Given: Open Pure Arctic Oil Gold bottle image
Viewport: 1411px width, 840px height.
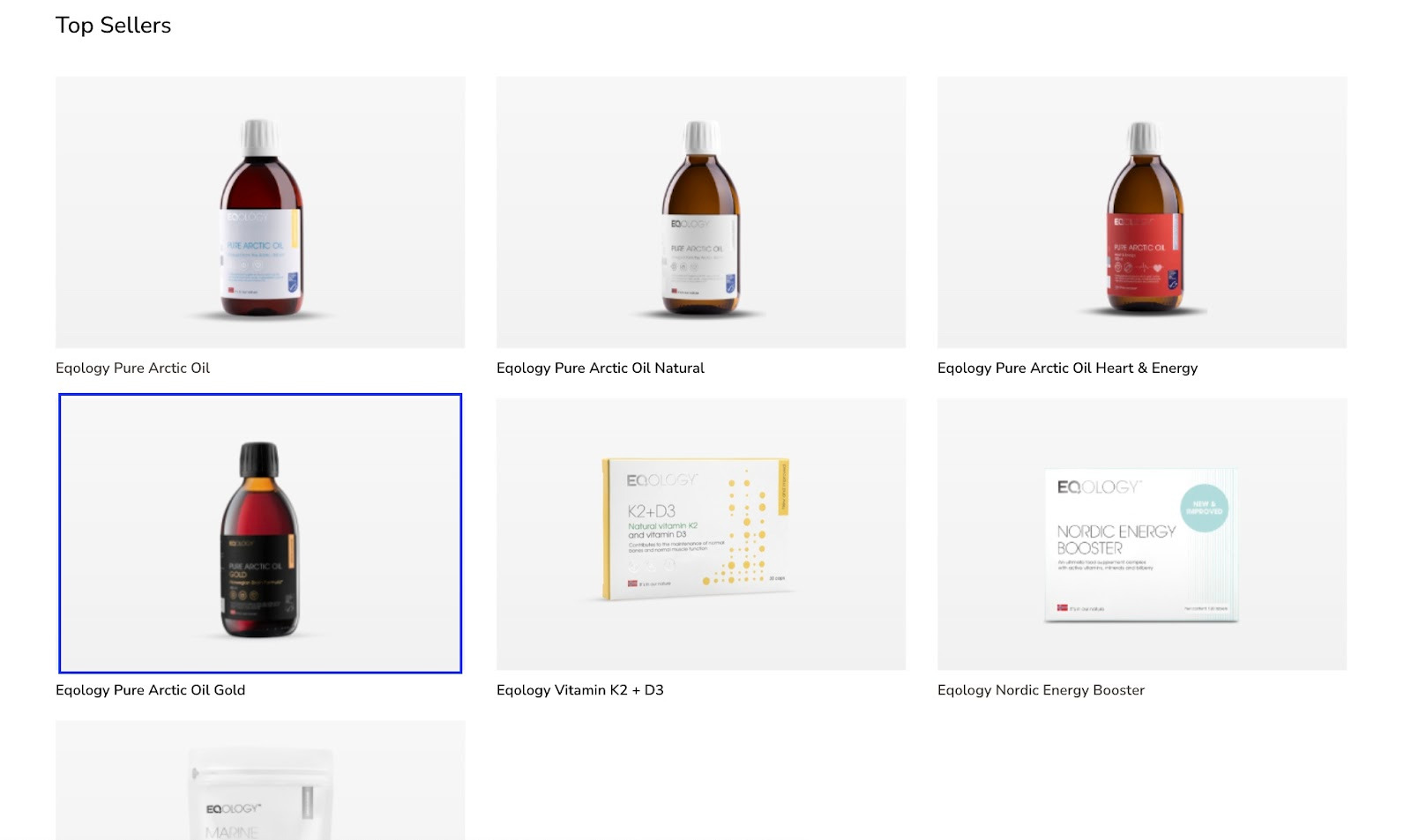Looking at the screenshot, I should coord(260,534).
